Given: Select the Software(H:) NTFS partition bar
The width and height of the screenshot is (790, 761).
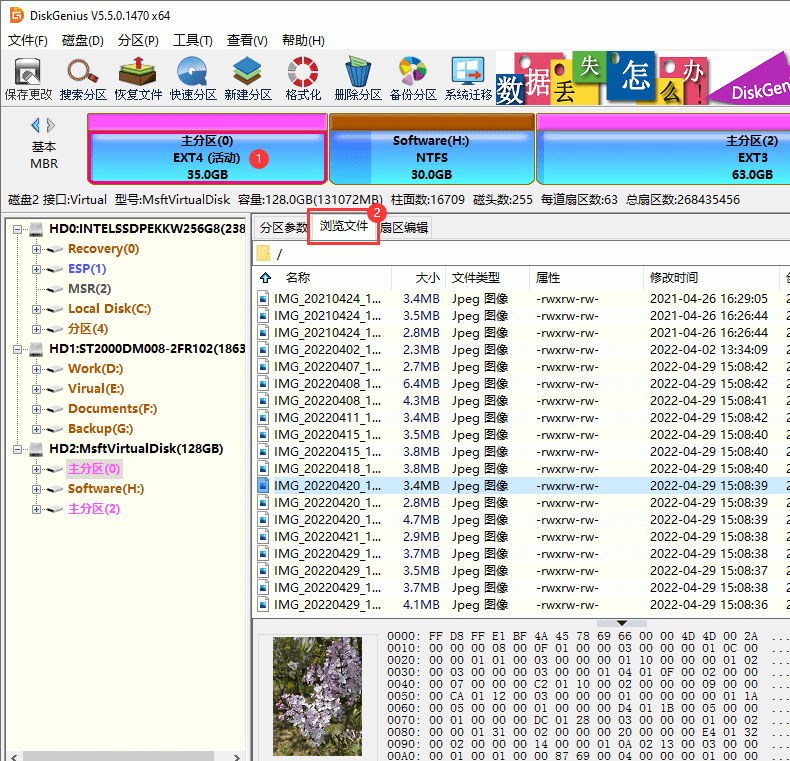Looking at the screenshot, I should 431,157.
